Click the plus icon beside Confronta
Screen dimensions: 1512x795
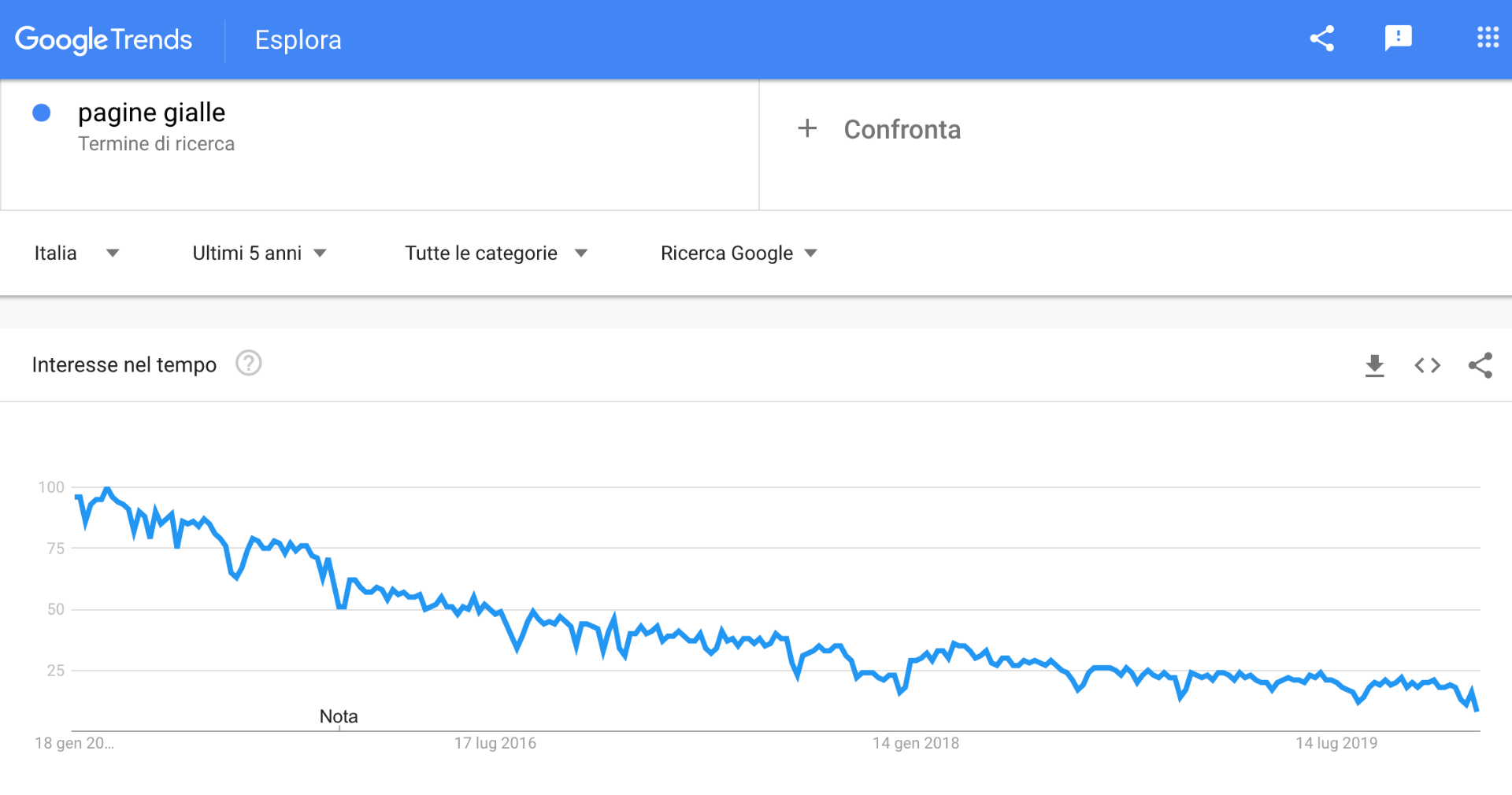point(807,128)
